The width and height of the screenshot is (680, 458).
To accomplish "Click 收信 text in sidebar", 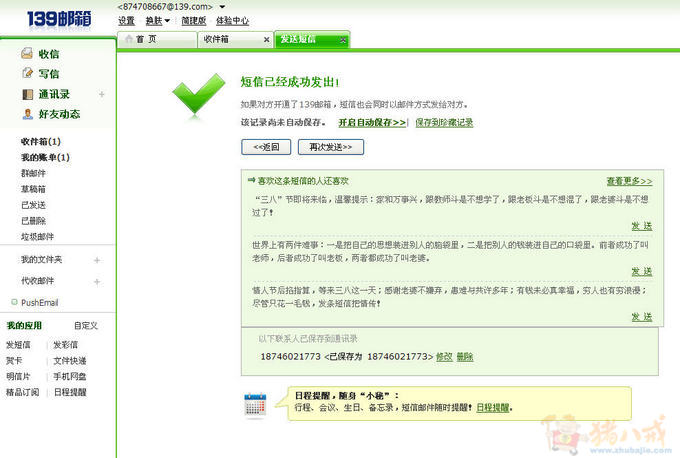I will (x=49, y=54).
